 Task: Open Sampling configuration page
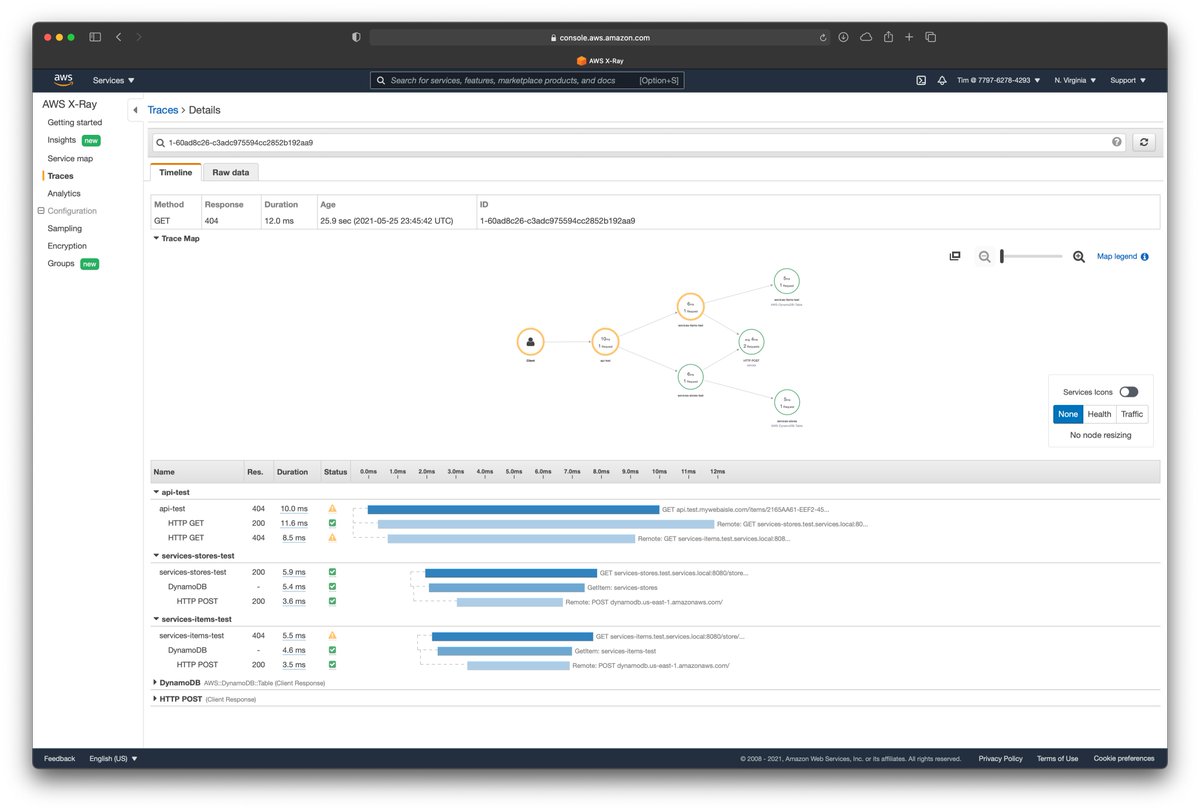(65, 228)
